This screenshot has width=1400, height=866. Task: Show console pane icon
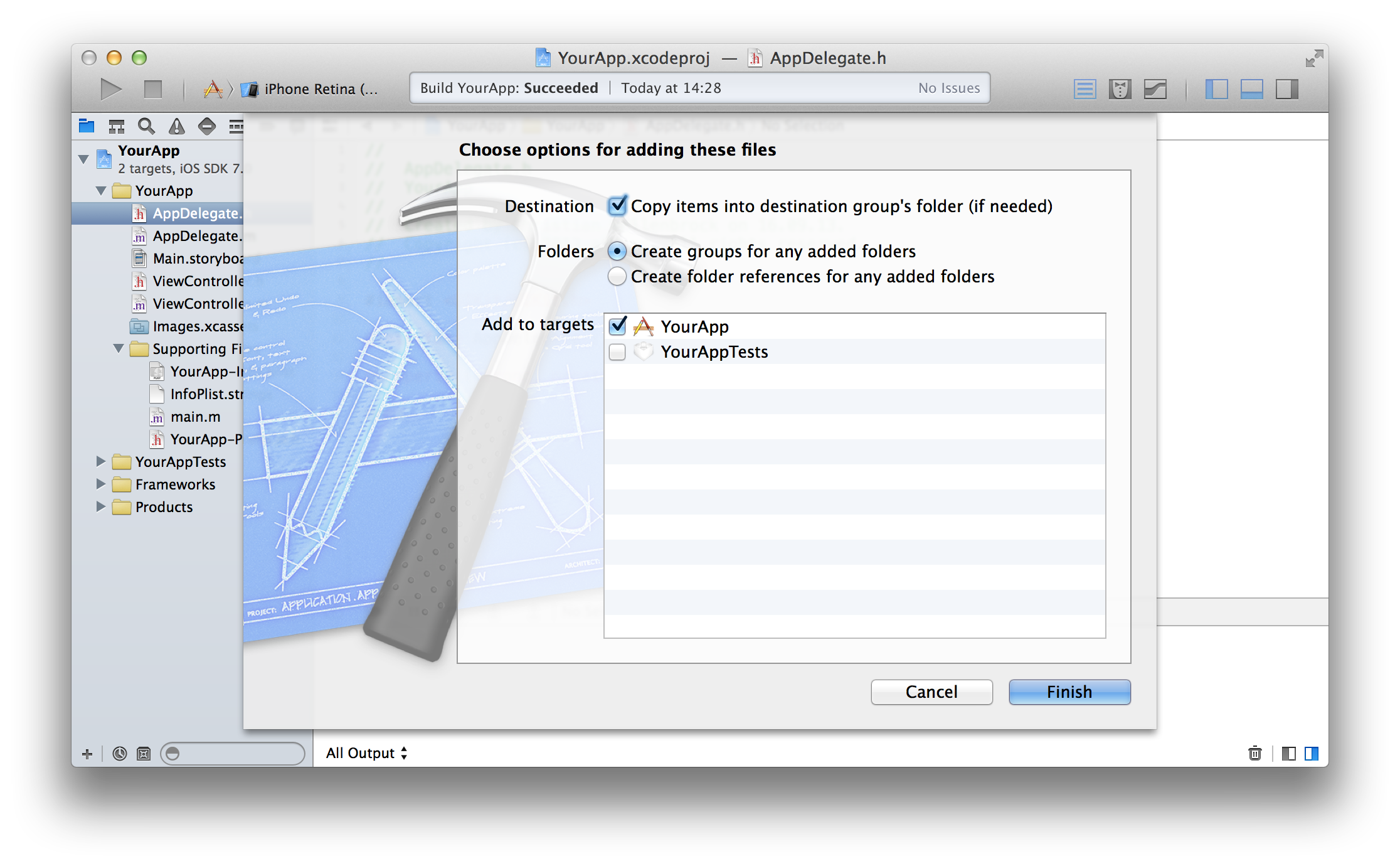pyautogui.click(x=1312, y=753)
